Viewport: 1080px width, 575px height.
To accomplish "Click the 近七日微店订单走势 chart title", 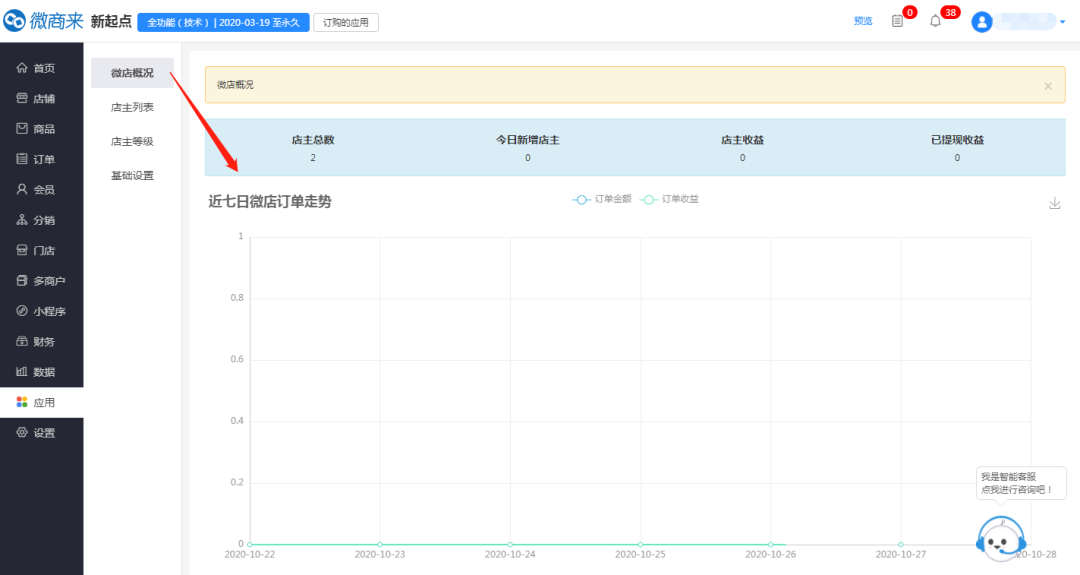I will 270,202.
